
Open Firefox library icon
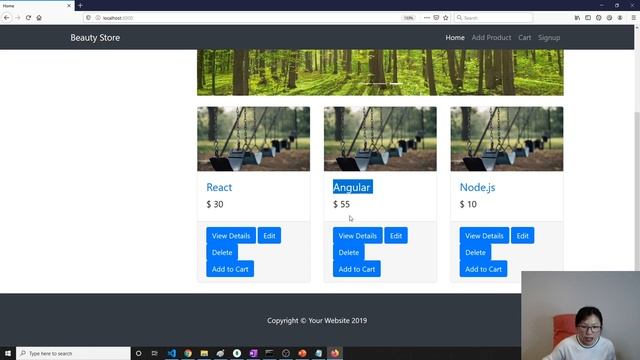[577, 18]
